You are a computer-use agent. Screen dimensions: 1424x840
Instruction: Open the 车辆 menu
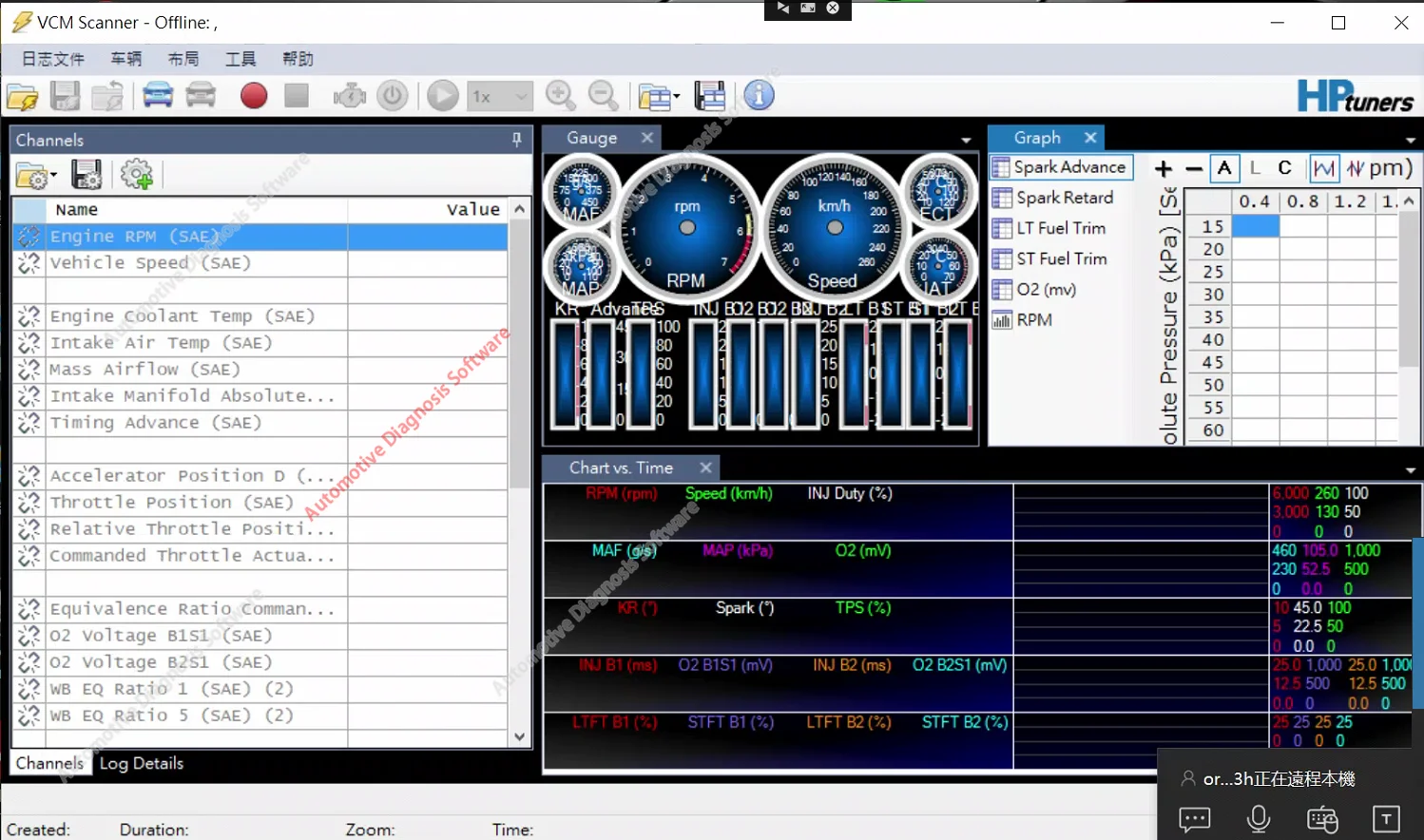click(x=126, y=59)
